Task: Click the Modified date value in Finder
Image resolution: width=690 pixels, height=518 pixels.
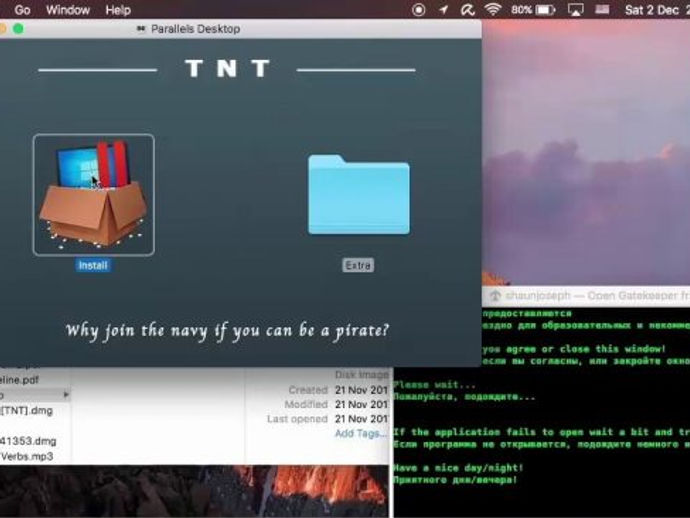Action: pyautogui.click(x=361, y=404)
